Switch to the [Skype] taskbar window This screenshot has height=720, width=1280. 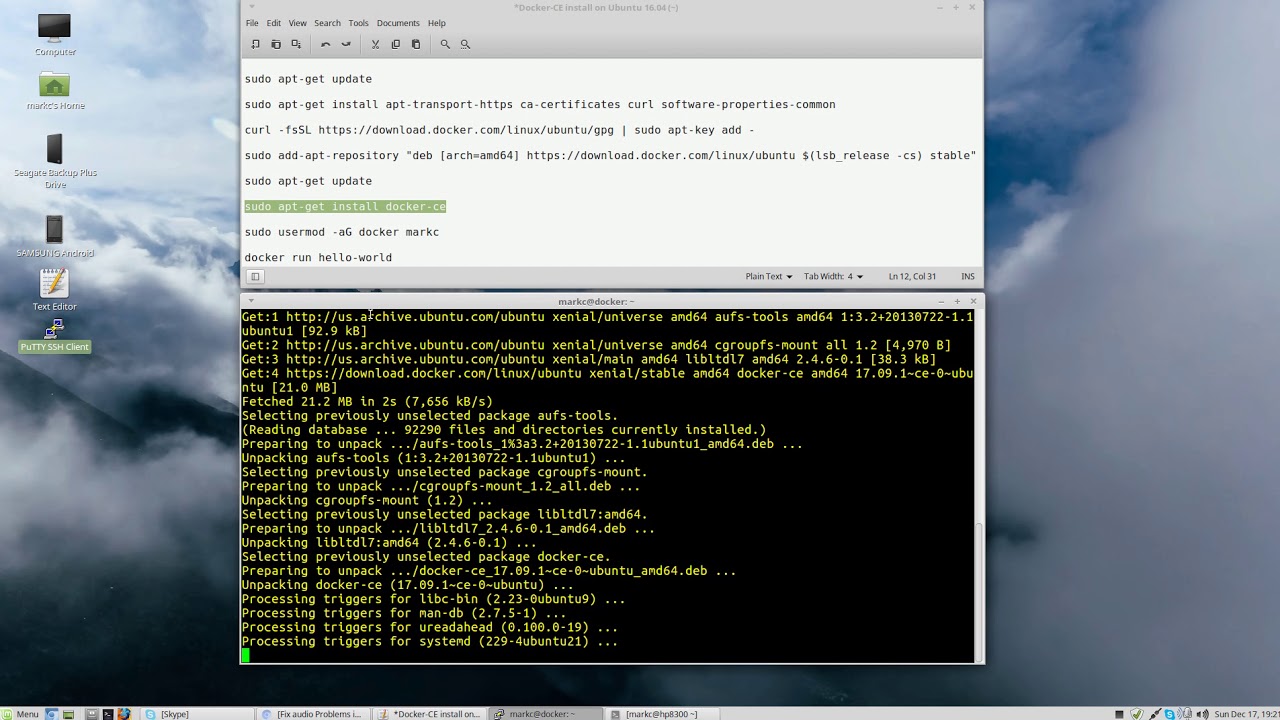[x=196, y=714]
